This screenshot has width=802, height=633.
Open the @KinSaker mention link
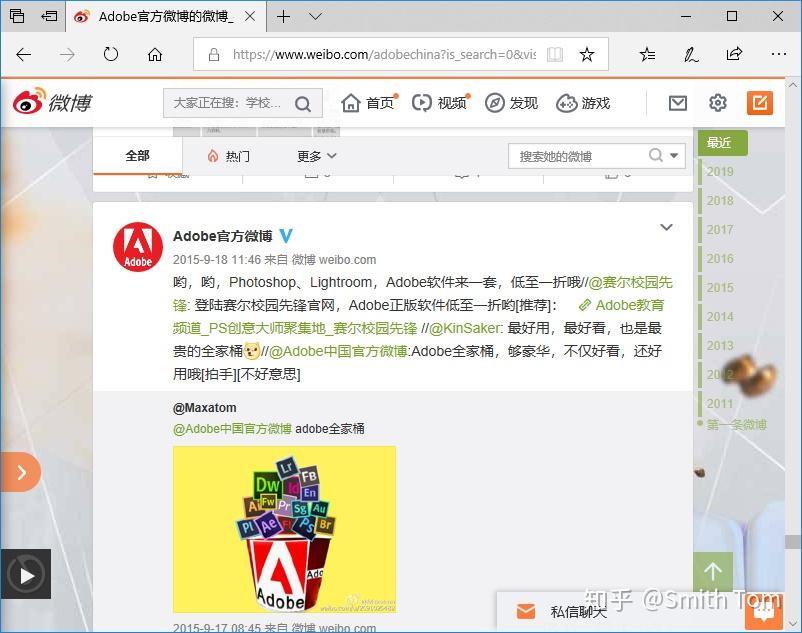[465, 328]
